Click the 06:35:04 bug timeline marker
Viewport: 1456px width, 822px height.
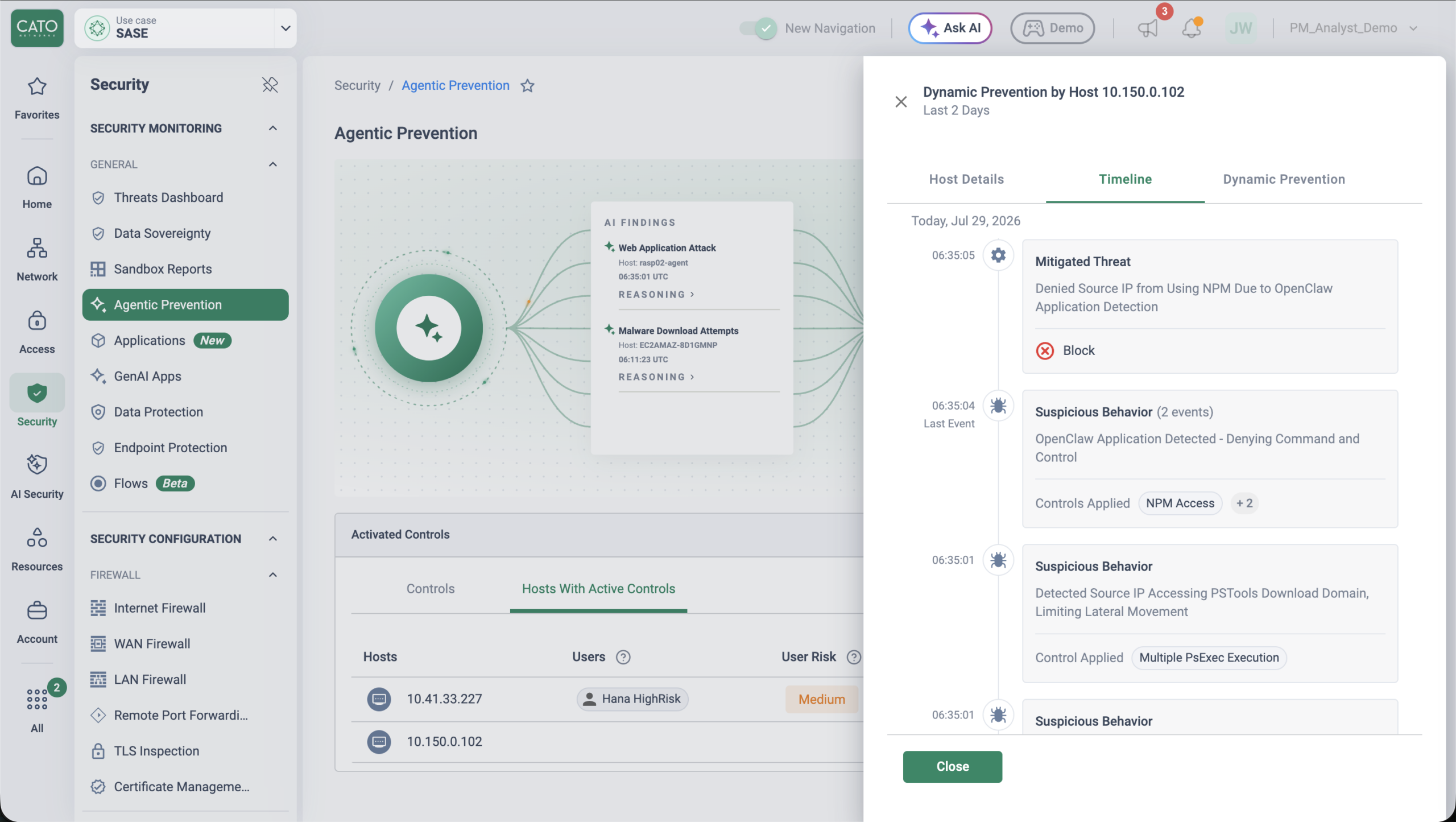(x=998, y=406)
